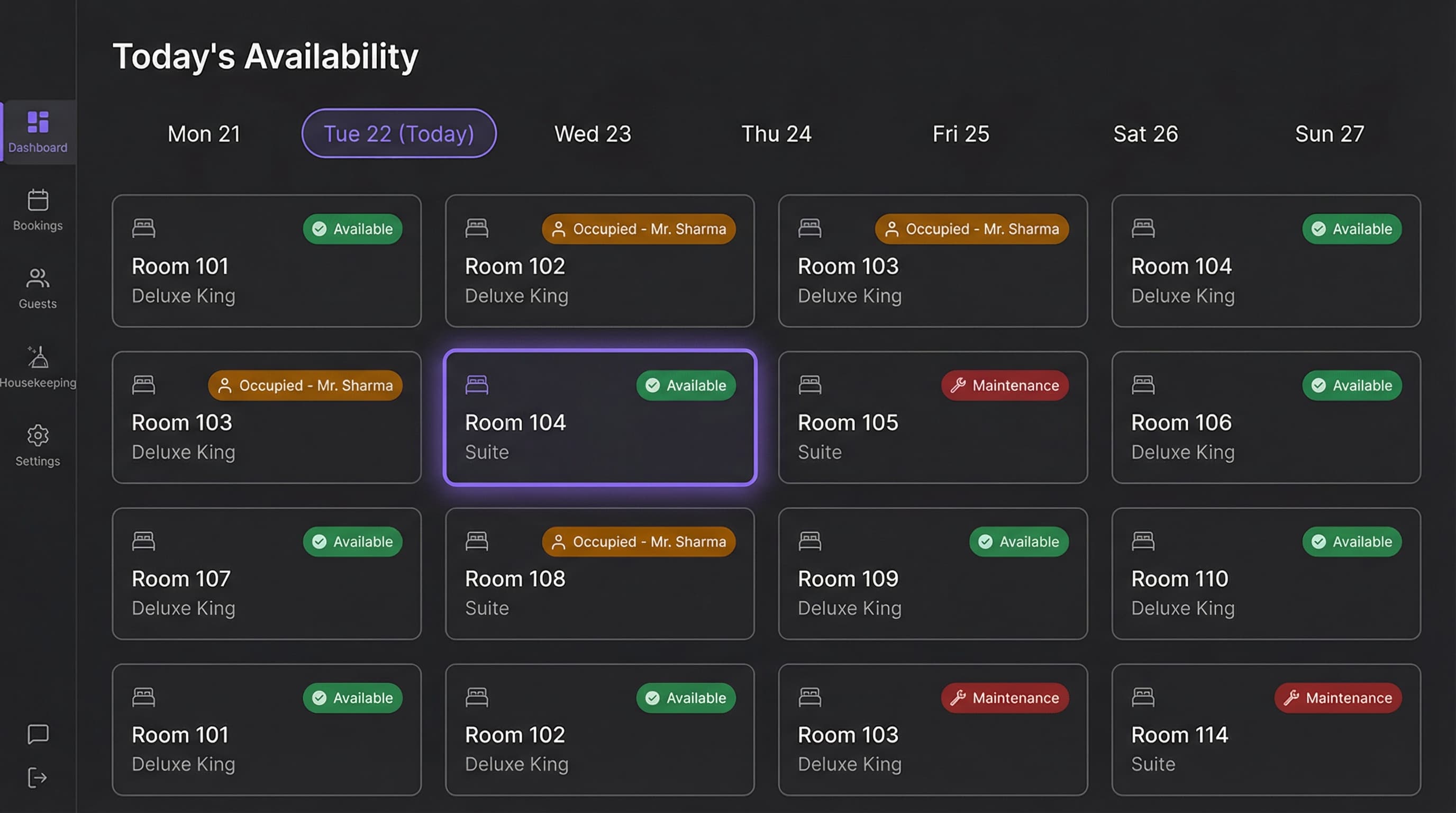Go to Bookings calendar icon

point(38,200)
